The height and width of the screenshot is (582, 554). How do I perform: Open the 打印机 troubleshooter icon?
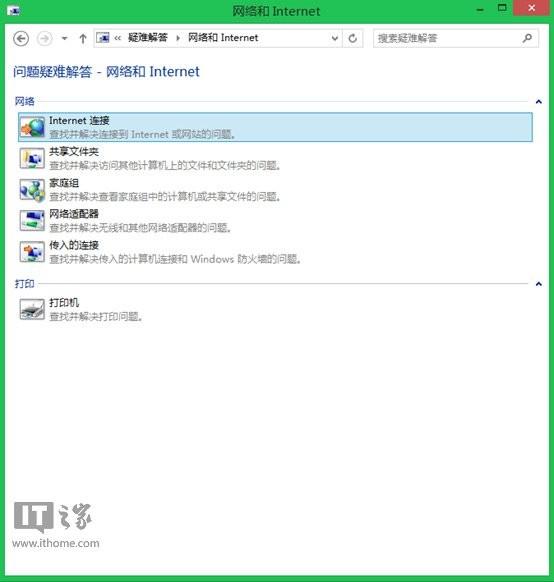tap(32, 309)
